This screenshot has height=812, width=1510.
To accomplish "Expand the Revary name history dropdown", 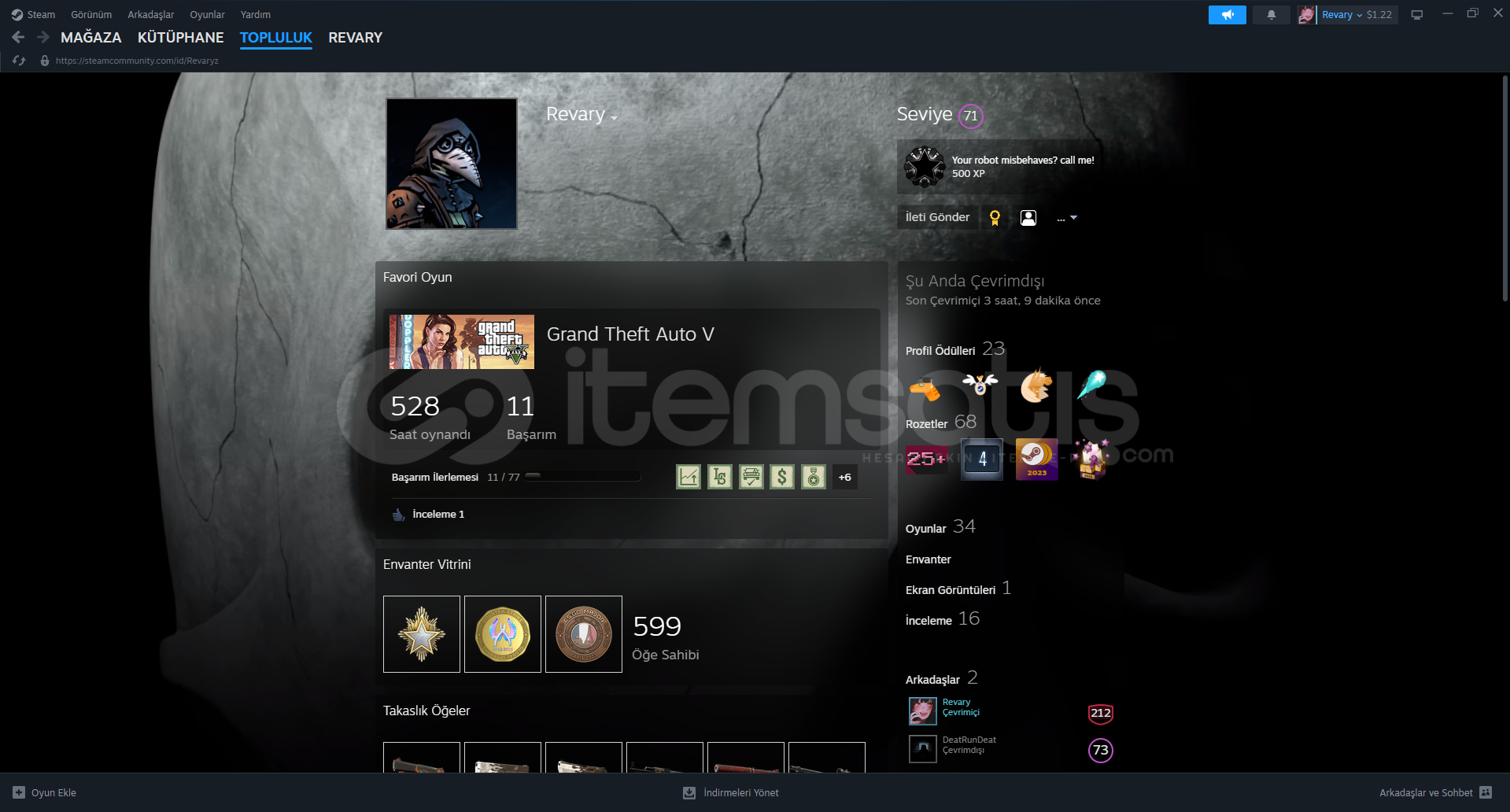I will (614, 119).
